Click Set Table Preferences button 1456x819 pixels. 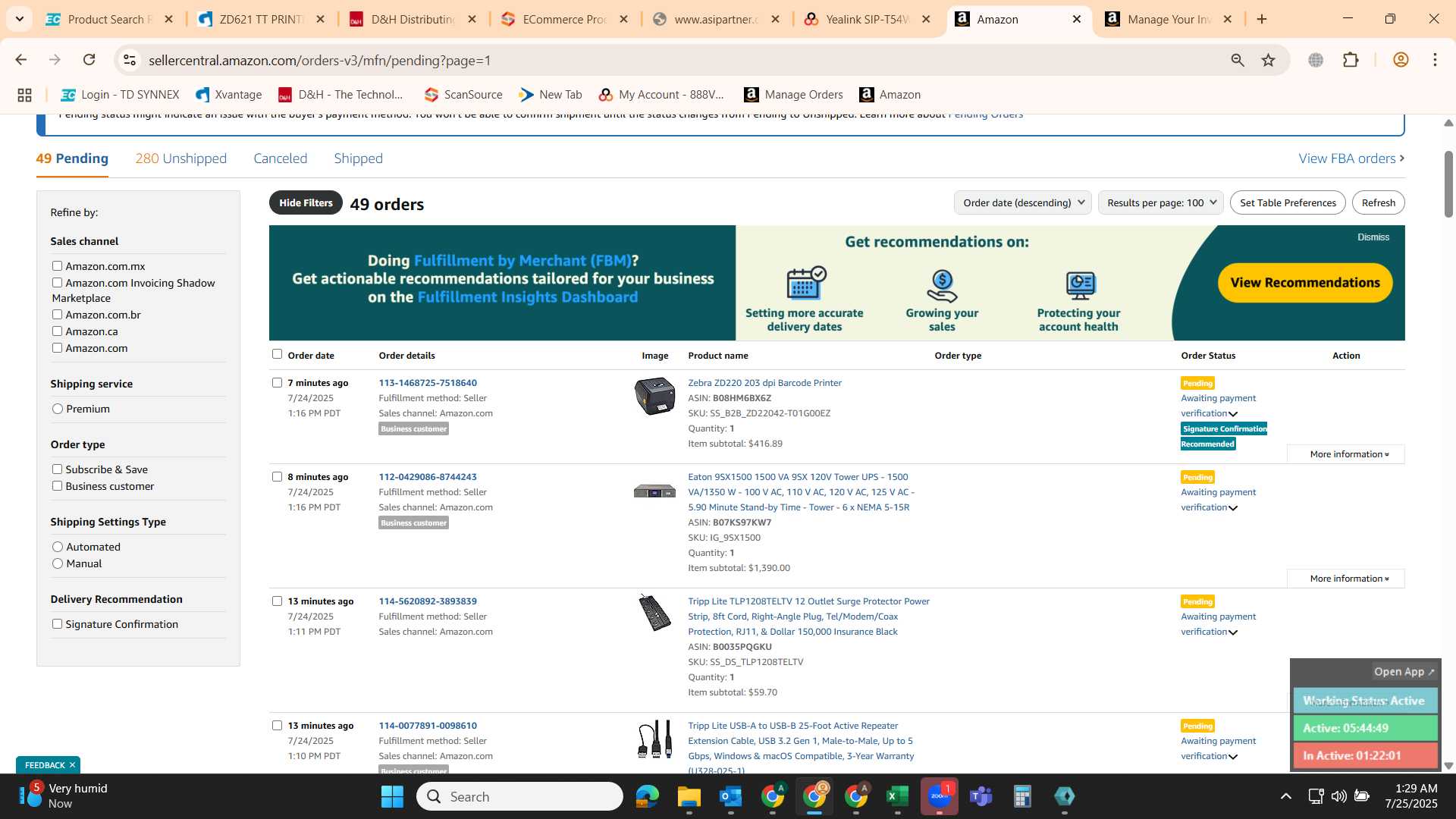coord(1288,202)
